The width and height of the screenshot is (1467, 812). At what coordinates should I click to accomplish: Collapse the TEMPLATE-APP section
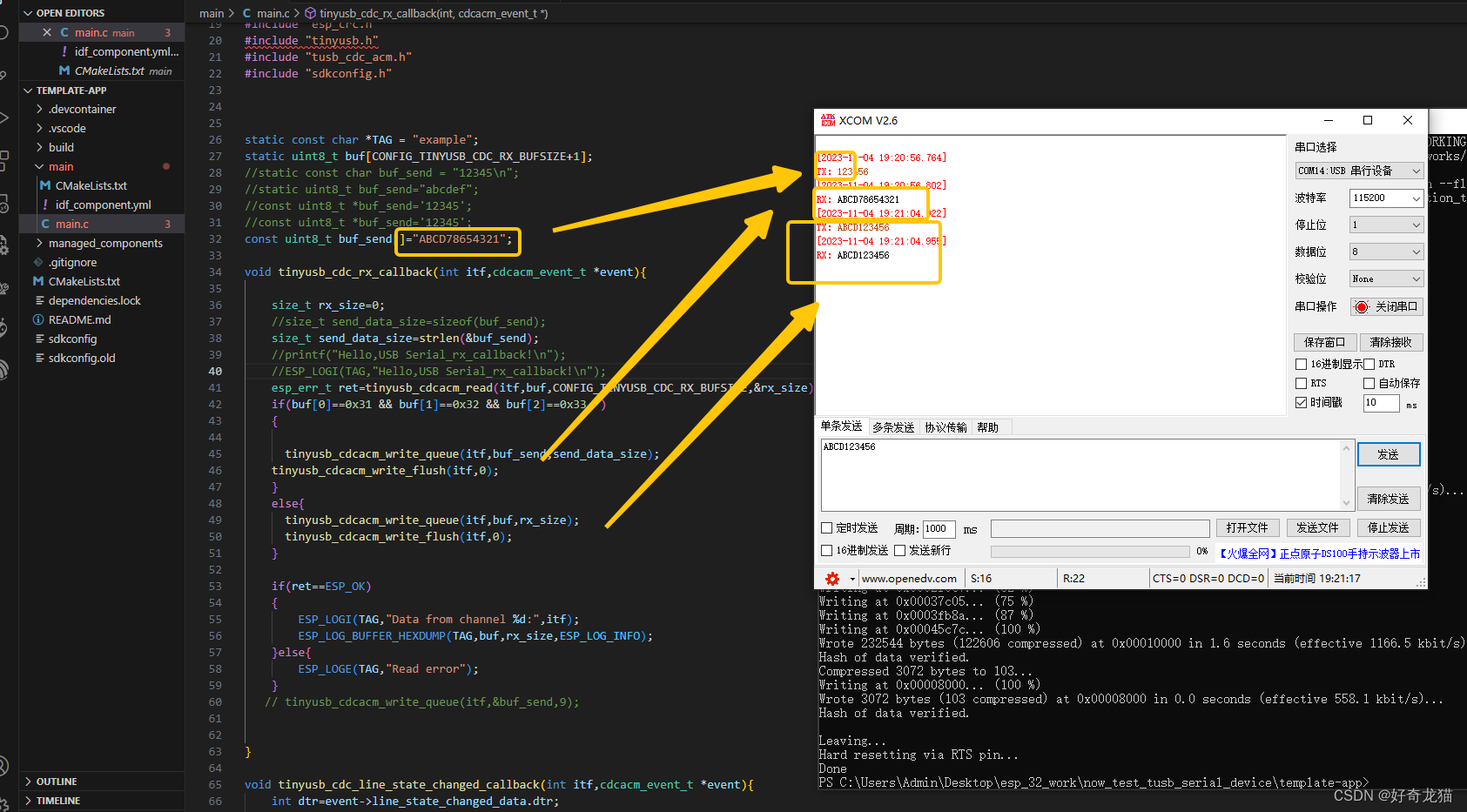[x=28, y=90]
